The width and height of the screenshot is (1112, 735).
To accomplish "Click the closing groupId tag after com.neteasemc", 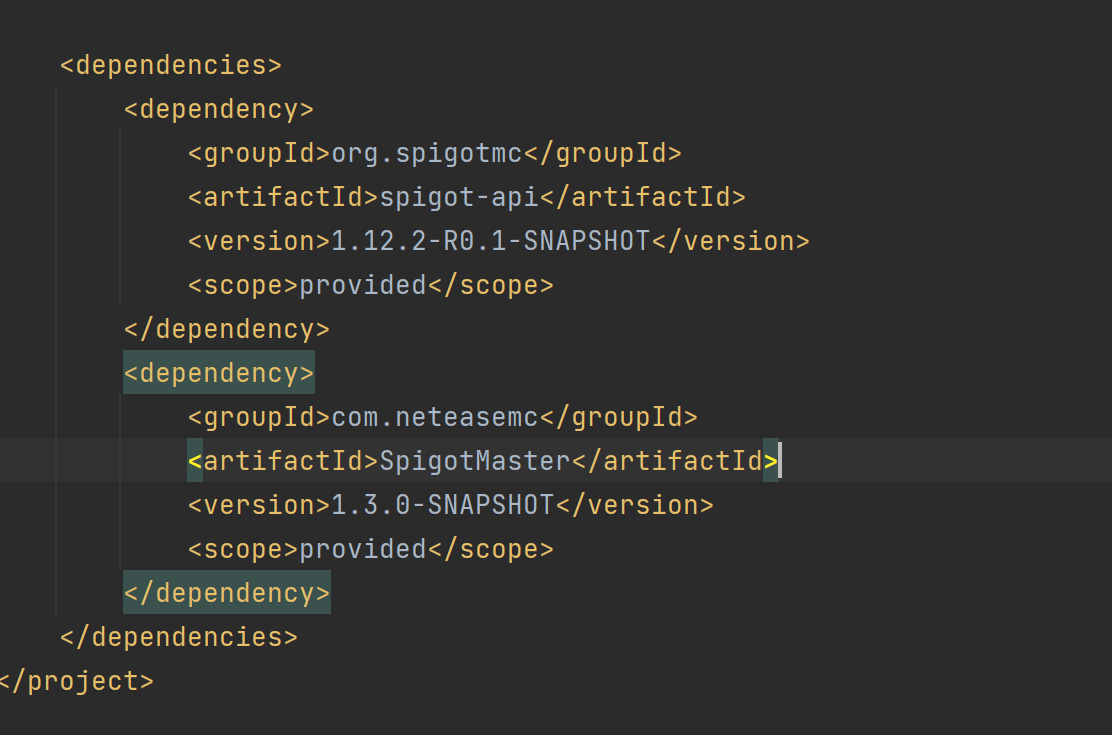I will [x=618, y=417].
